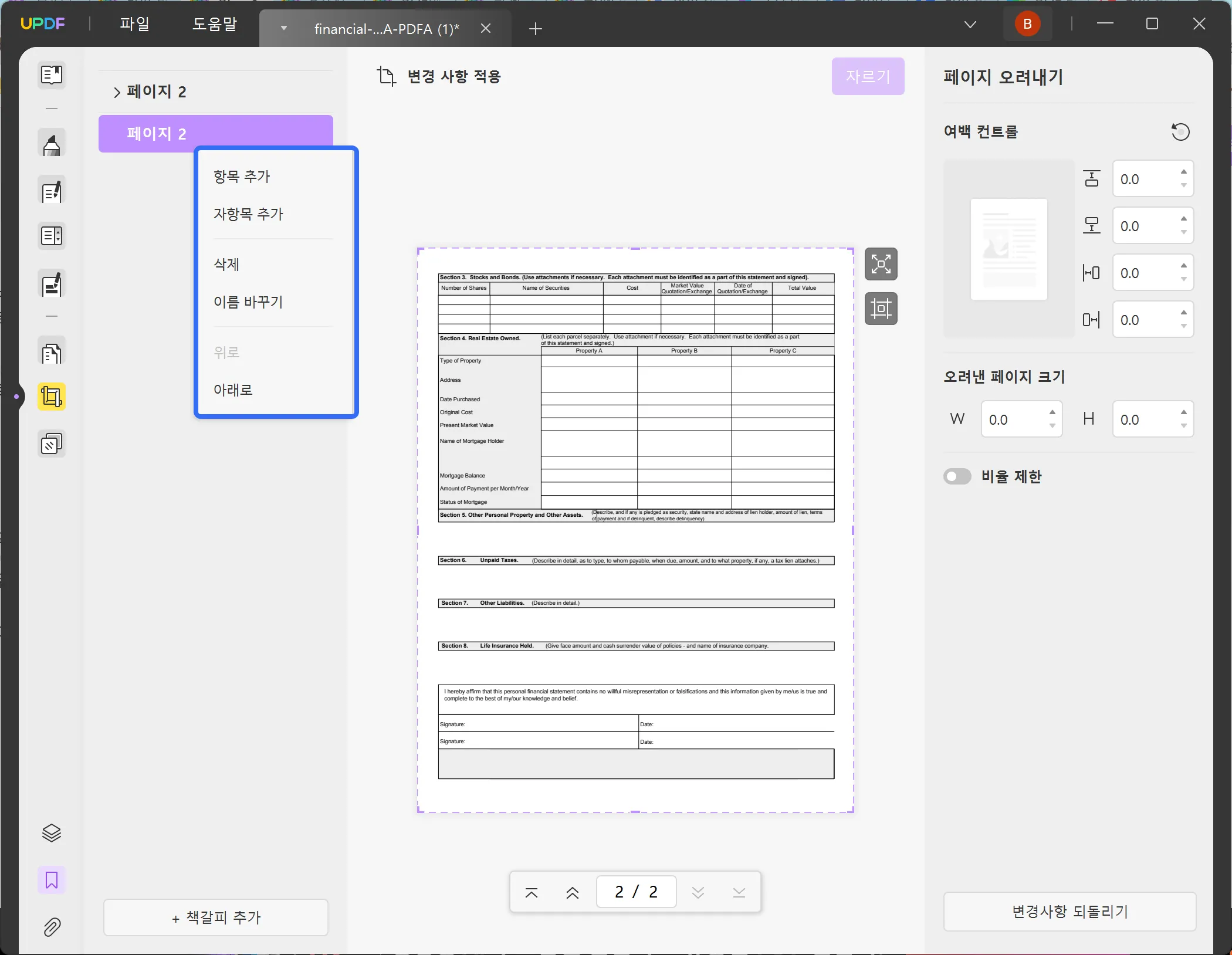Open the user account avatar B
Image resolution: width=1232 pixels, height=955 pixels.
(x=1027, y=24)
